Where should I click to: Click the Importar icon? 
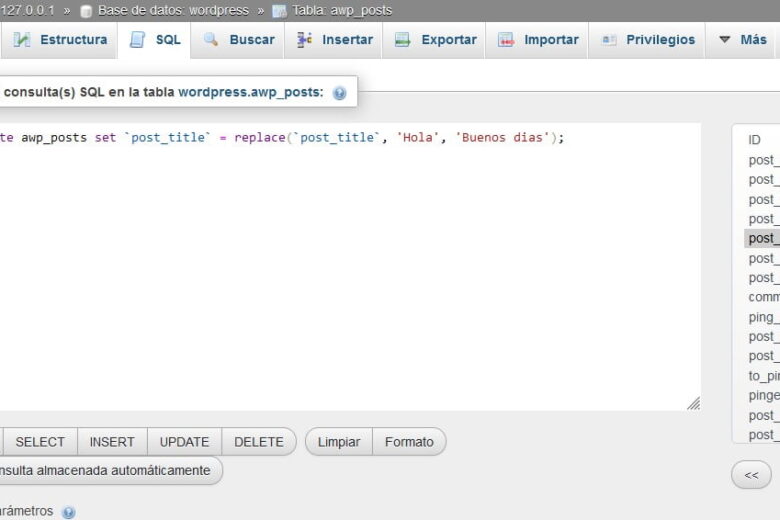[506, 40]
